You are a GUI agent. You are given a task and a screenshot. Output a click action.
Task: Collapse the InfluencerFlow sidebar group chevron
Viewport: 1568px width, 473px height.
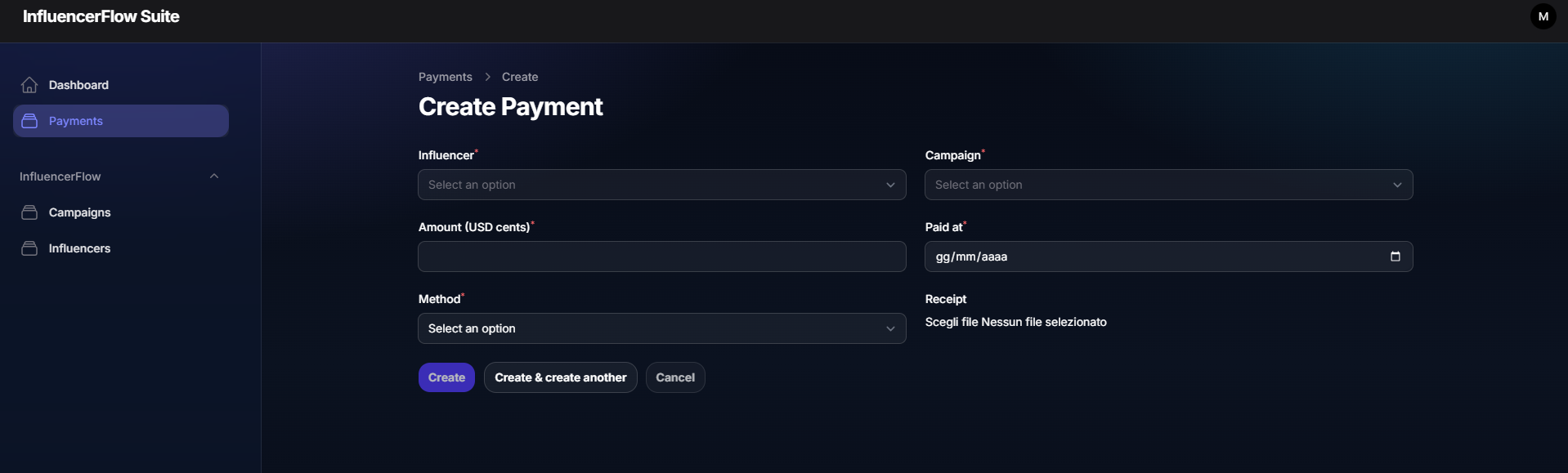(214, 176)
